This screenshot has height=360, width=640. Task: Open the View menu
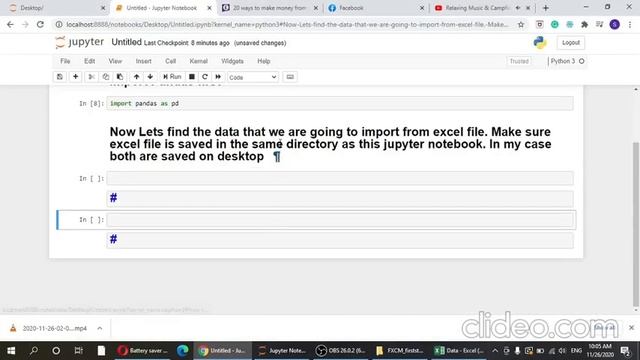115,61
